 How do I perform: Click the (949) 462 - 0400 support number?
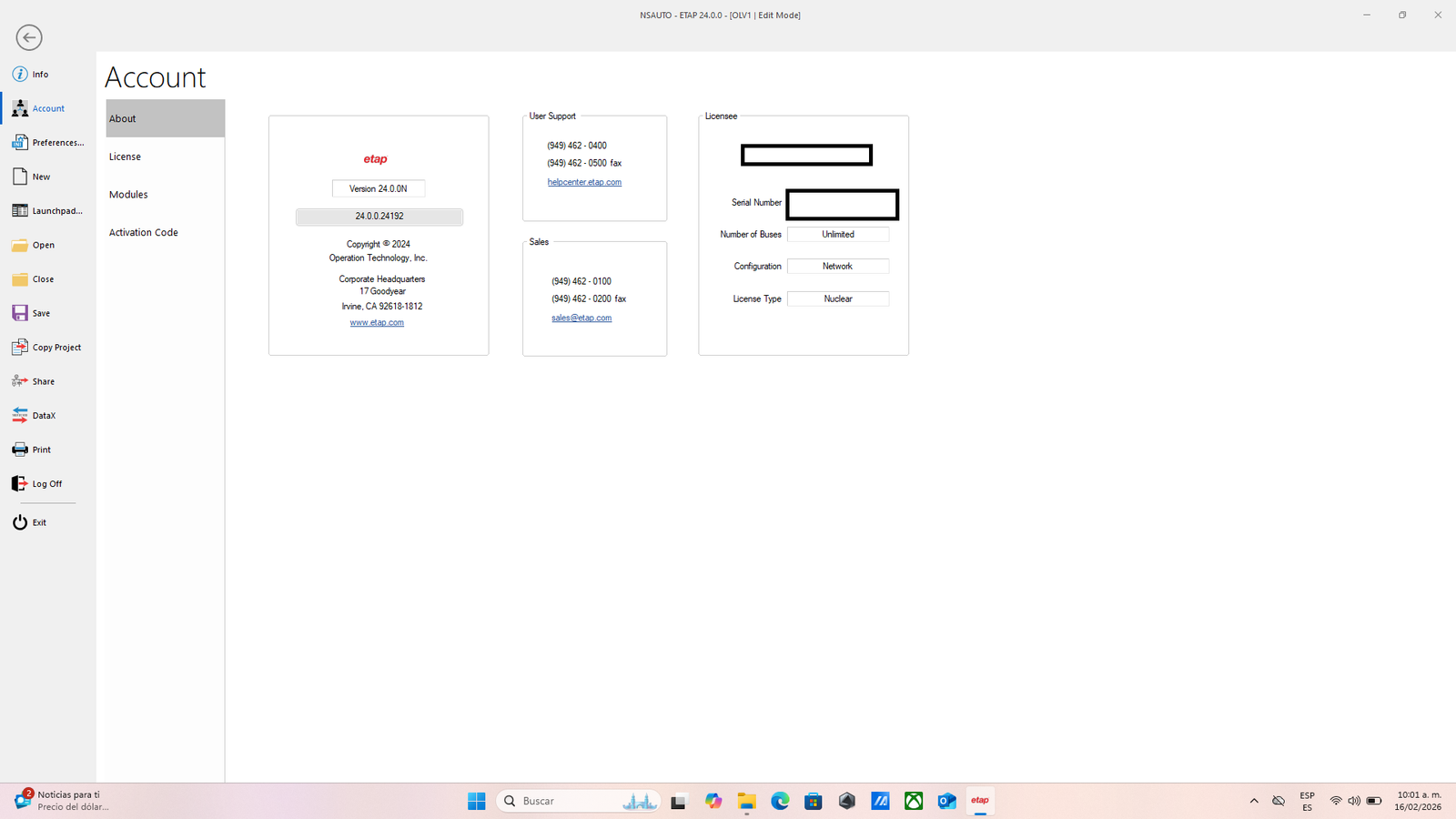click(577, 146)
